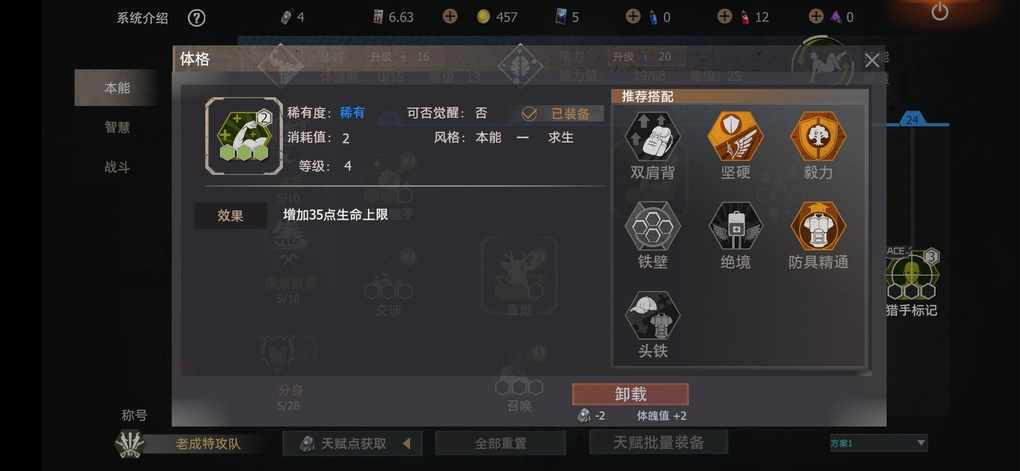Select the 双肩背 backpack talent icon
Image resolution: width=1020 pixels, height=471 pixels.
coord(652,136)
